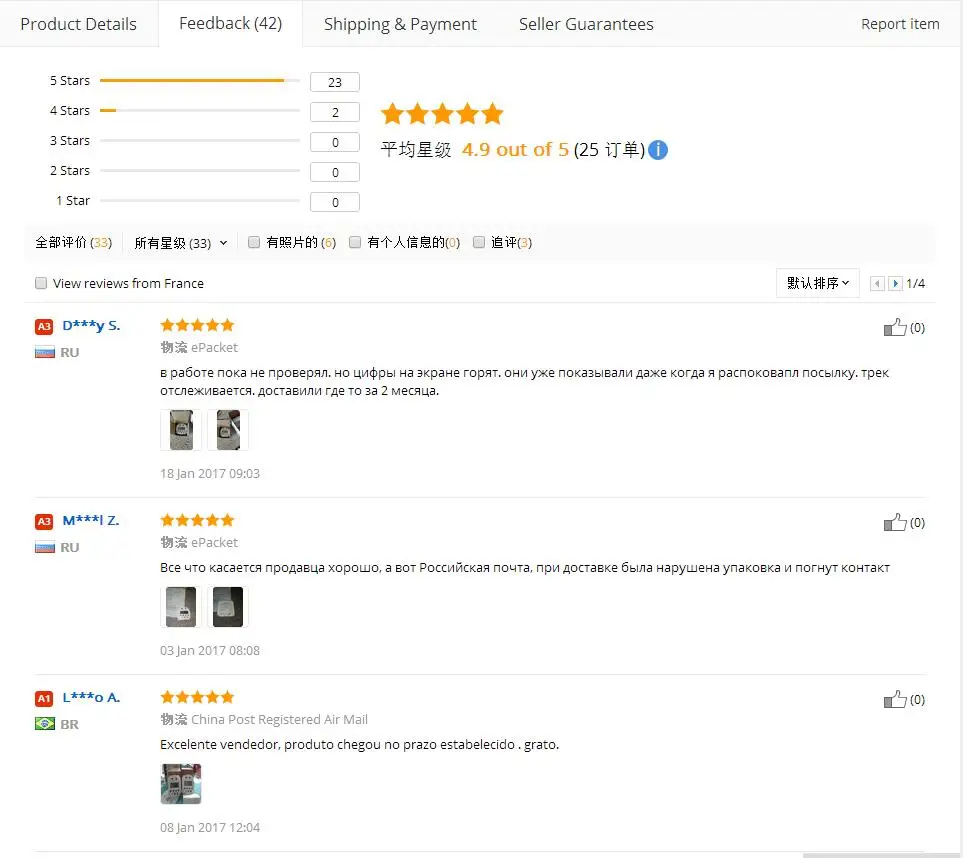The height and width of the screenshot is (858, 963).
Task: Like M***l Z.'s review with thumbs-up
Action: (x=895, y=523)
